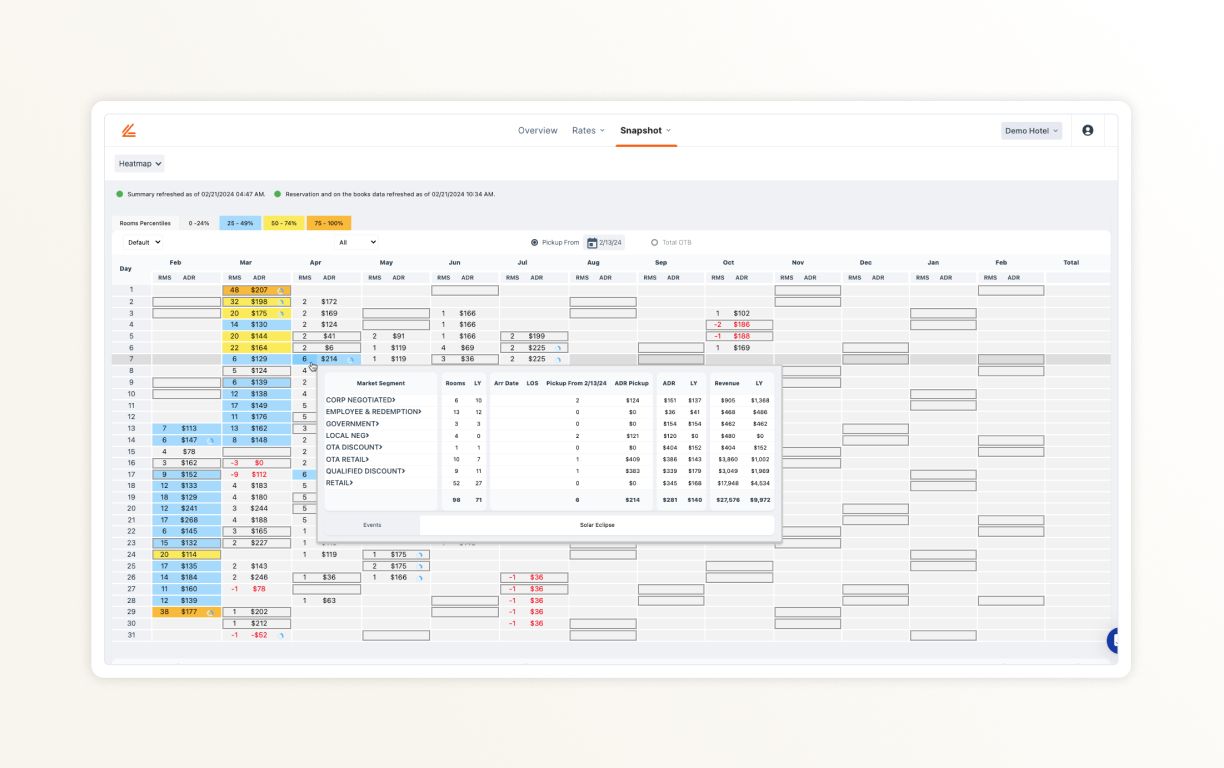The width and height of the screenshot is (1224, 768).
Task: Click the yellow 50 - 74% legend swatch
Action: [284, 223]
